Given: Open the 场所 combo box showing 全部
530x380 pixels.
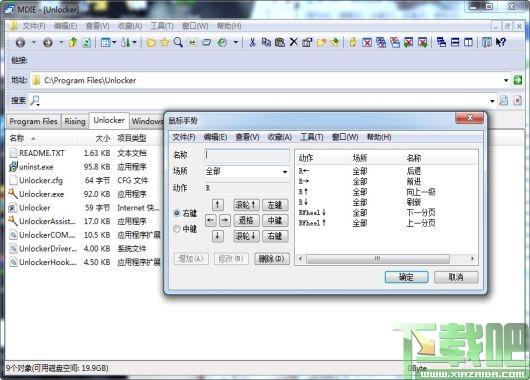Looking at the screenshot, I should (247, 171).
